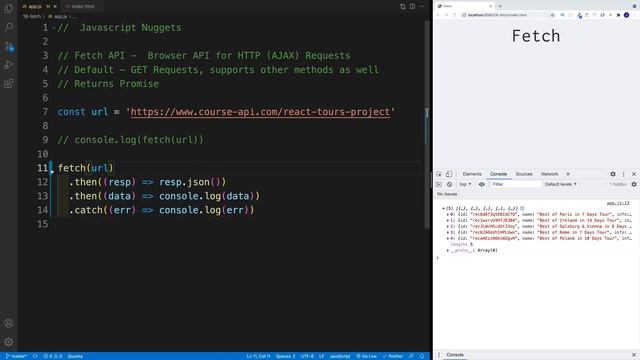
Task: Split the editor to the right
Action: click(412, 6)
